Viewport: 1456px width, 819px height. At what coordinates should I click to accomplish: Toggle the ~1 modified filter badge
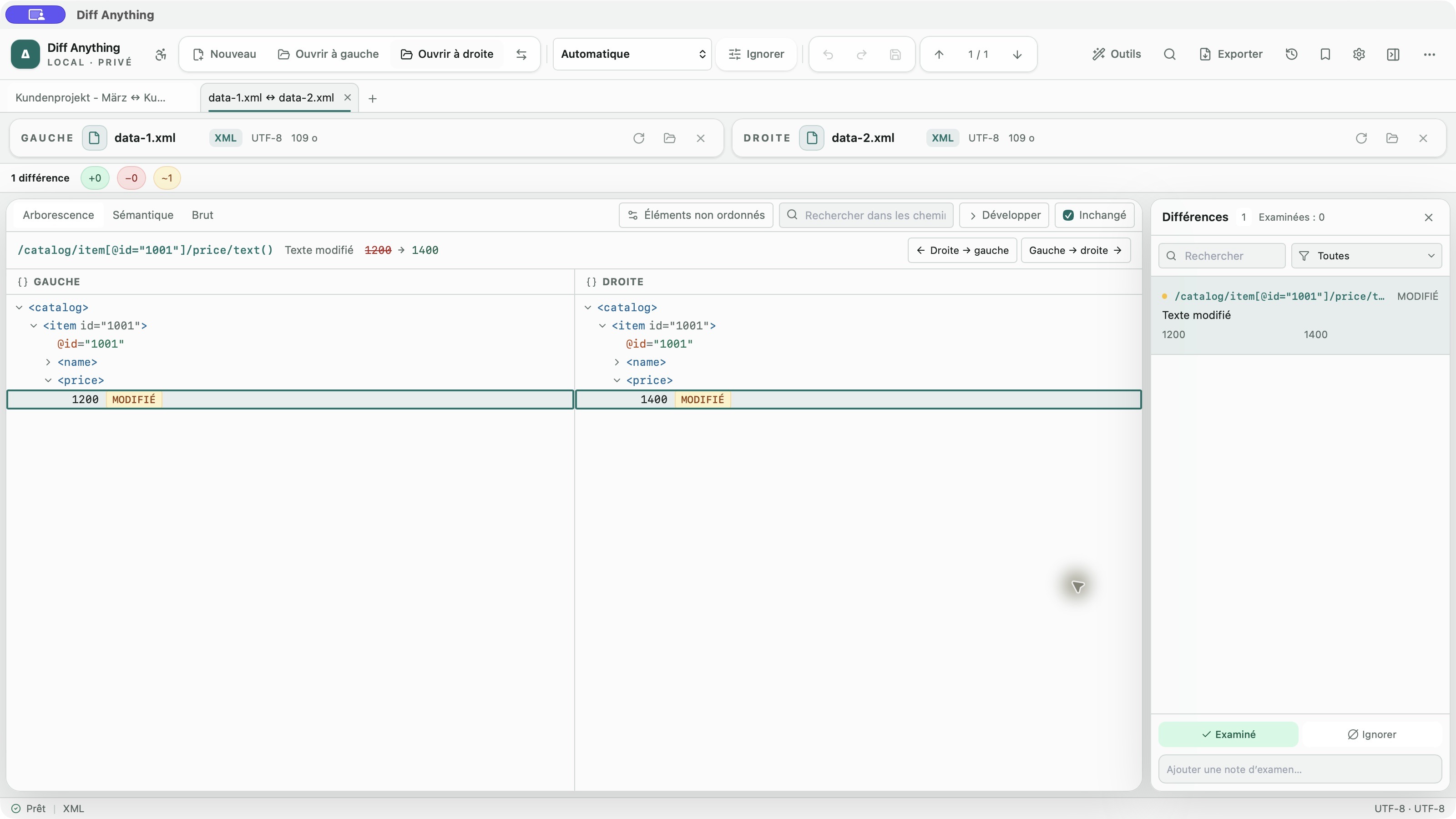pos(167,178)
